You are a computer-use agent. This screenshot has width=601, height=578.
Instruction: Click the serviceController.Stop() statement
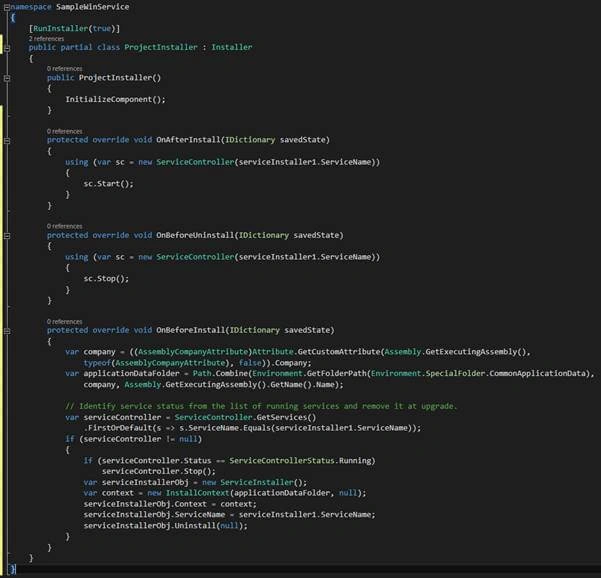[159, 471]
